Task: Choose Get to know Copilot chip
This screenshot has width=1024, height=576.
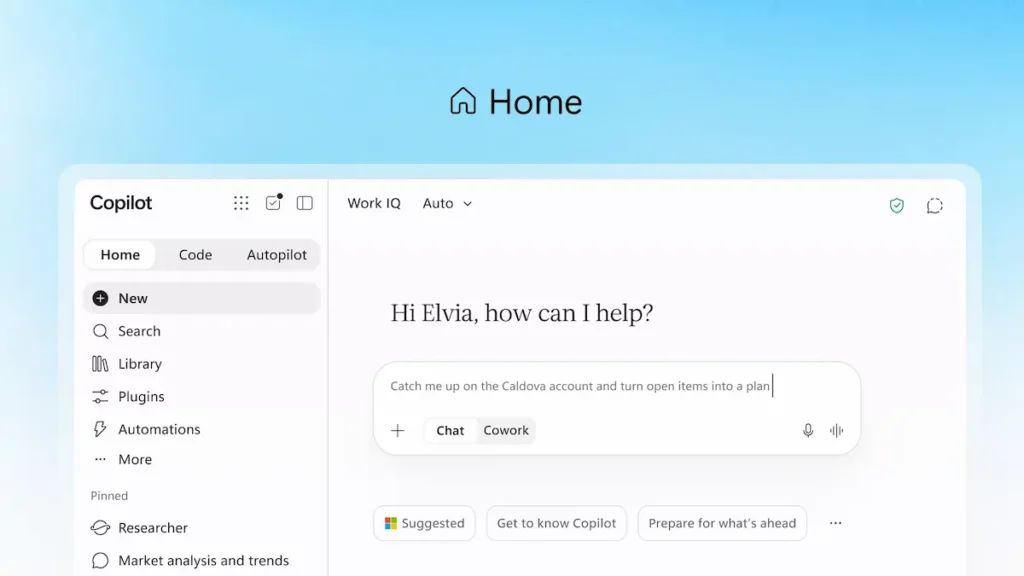Action: pyautogui.click(x=556, y=523)
